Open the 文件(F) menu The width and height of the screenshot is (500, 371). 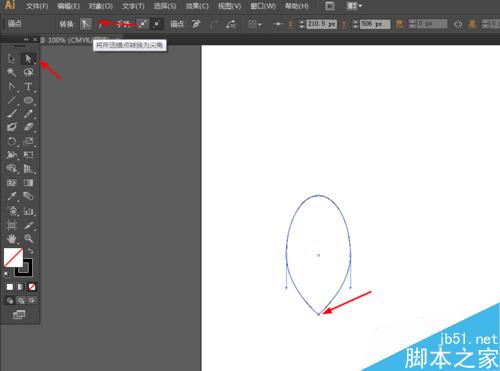tap(37, 6)
